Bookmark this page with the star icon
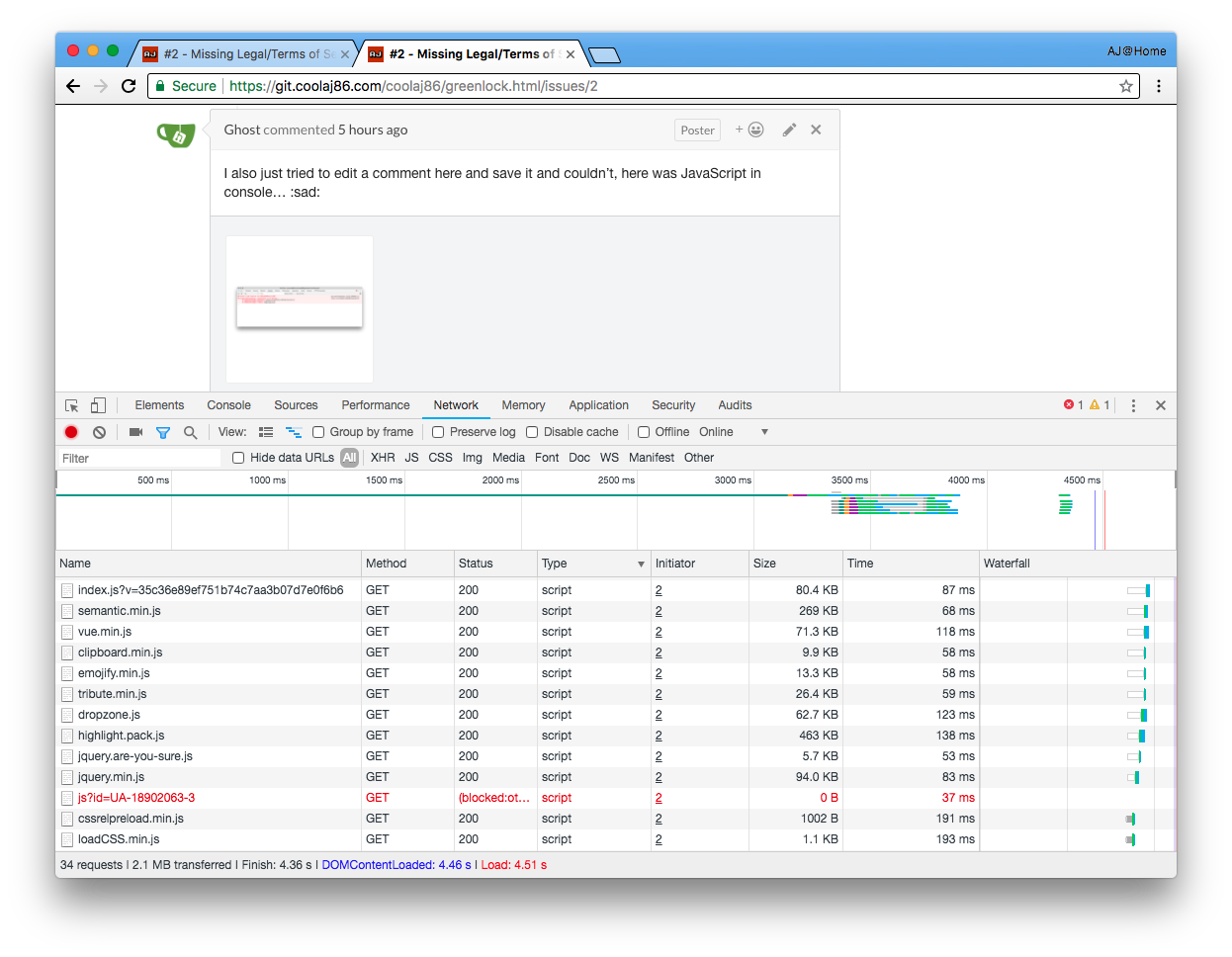The image size is (1232, 957). (1125, 86)
